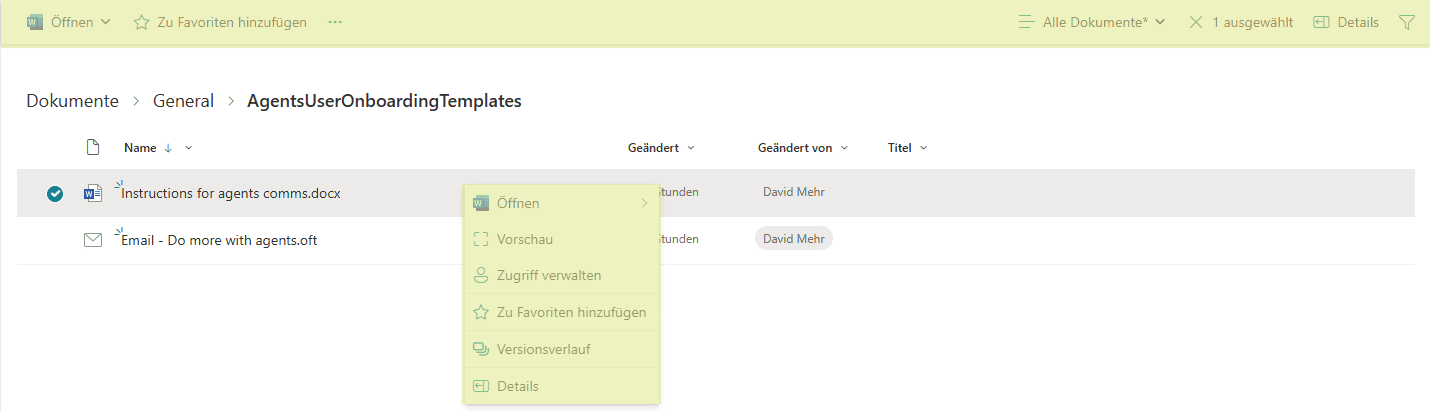Click the more options ellipsis in toolbar
The image size is (1430, 412).
pyautogui.click(x=335, y=22)
